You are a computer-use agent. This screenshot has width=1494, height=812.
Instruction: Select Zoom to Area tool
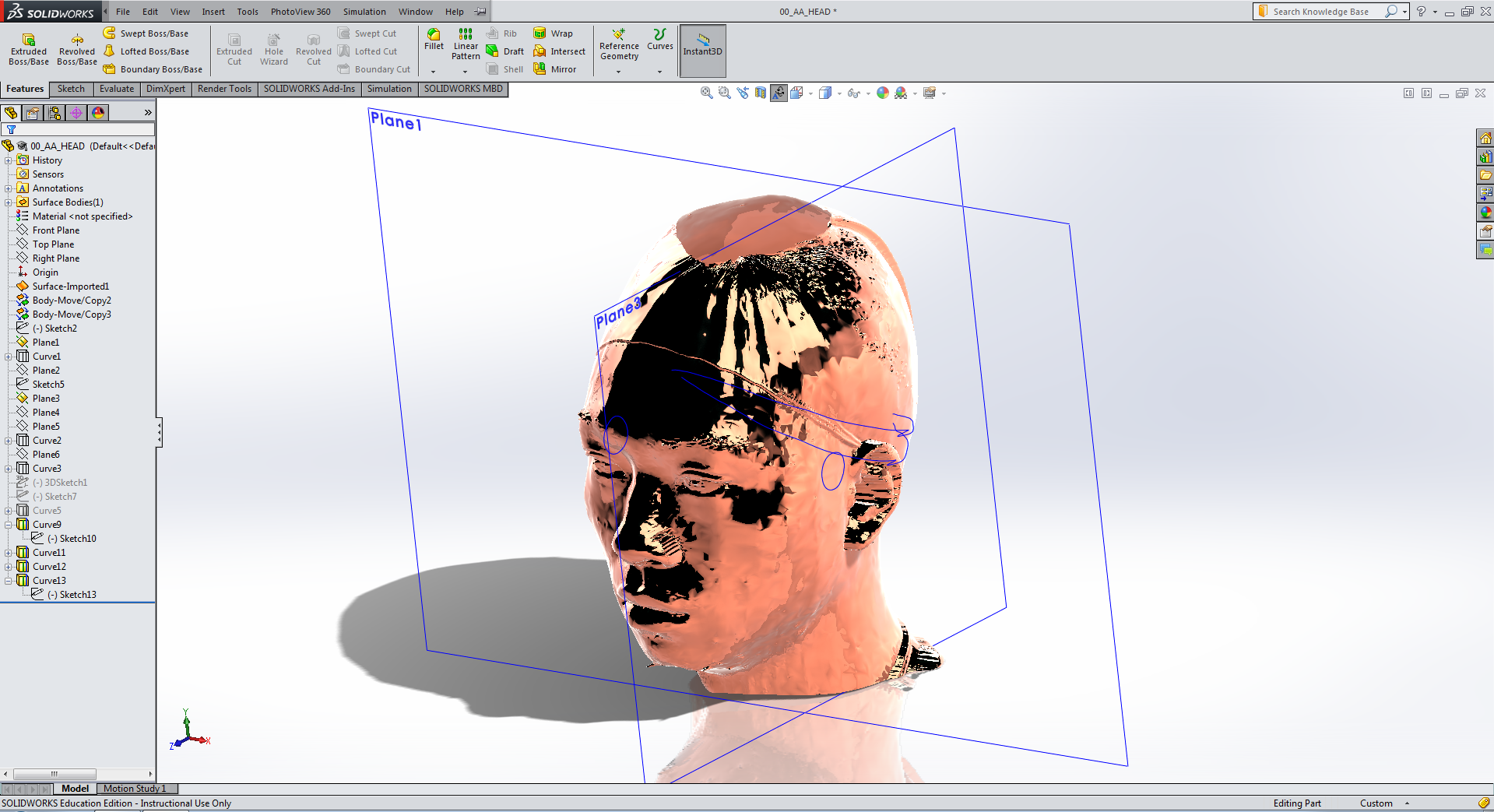coord(725,93)
